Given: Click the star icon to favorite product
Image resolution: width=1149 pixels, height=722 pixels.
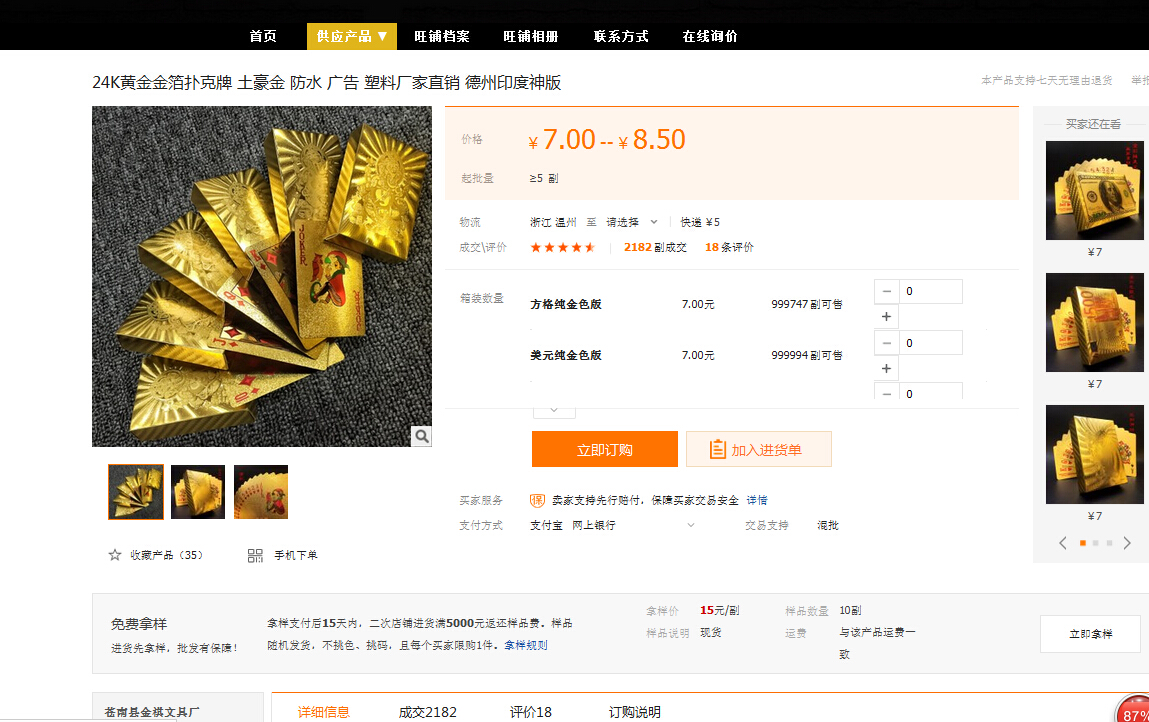Looking at the screenshot, I should [115, 555].
